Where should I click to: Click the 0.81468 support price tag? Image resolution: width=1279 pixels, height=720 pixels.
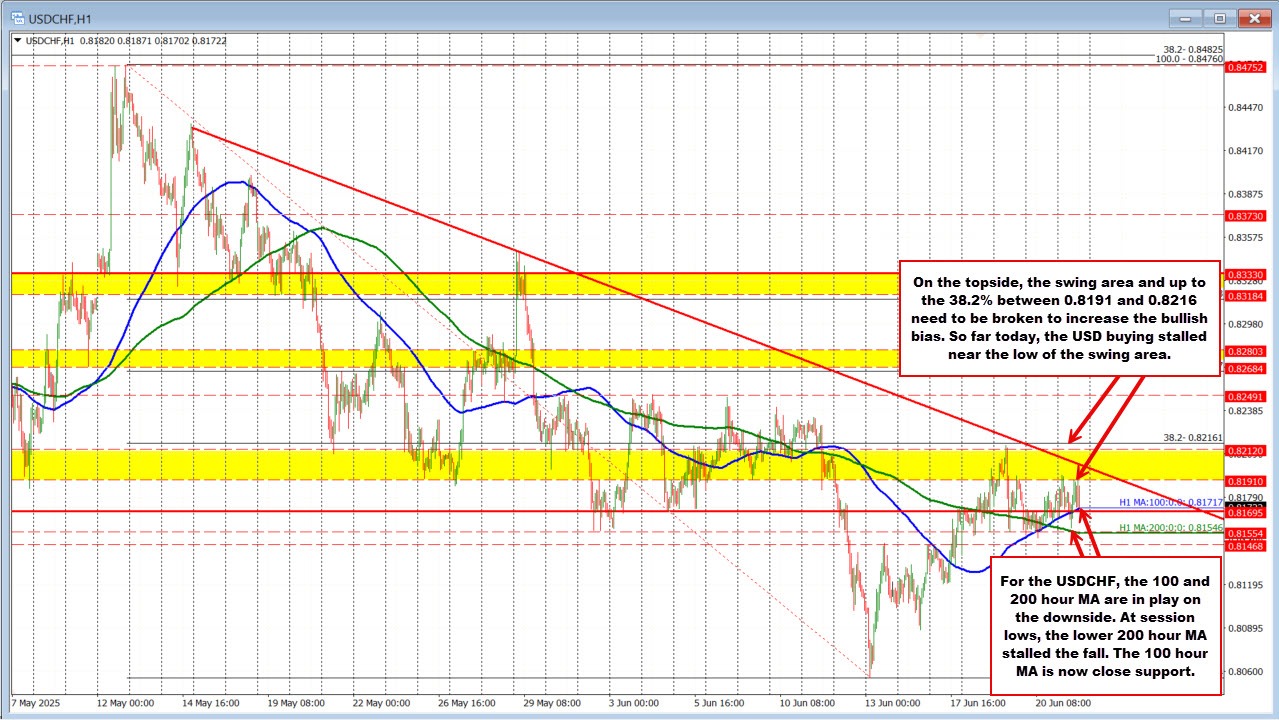tap(1247, 547)
